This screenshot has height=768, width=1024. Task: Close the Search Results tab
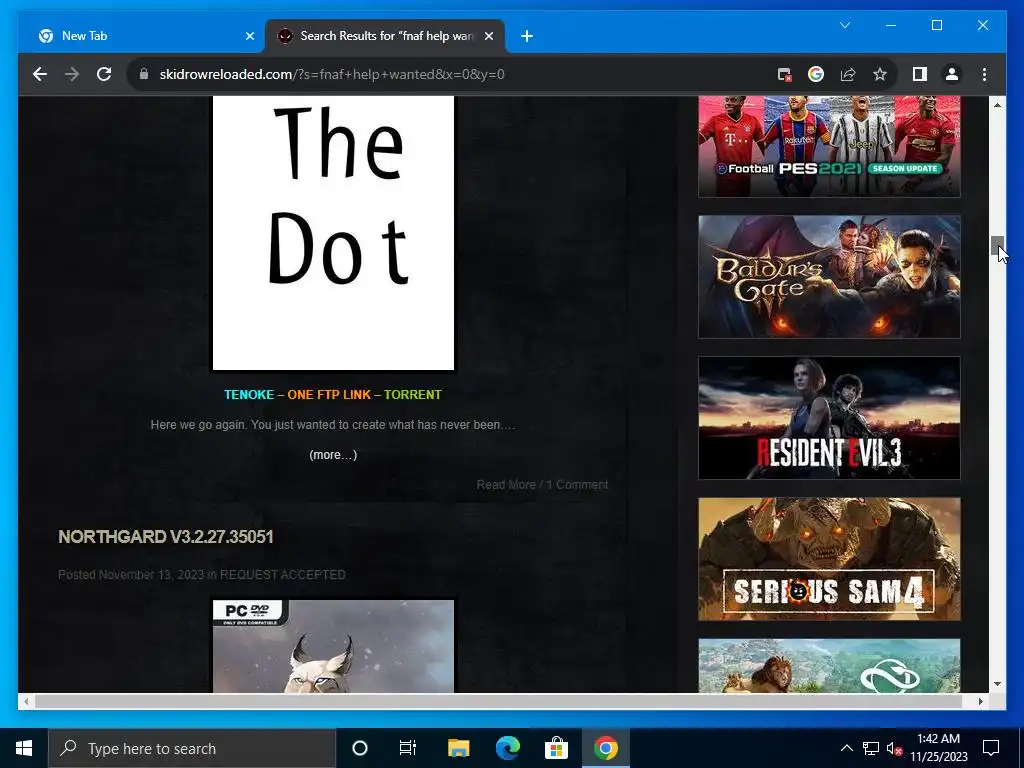[488, 36]
